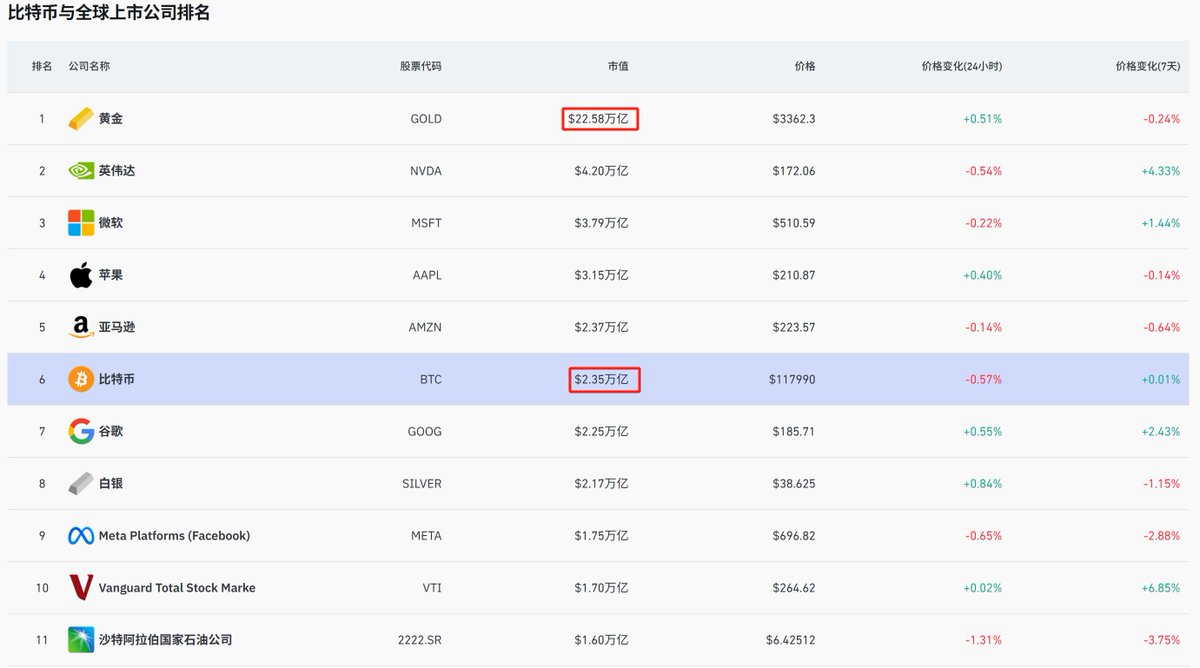The height and width of the screenshot is (668, 1200).
Task: Click the Amazon icon next to 亚马逊
Action: 81,327
